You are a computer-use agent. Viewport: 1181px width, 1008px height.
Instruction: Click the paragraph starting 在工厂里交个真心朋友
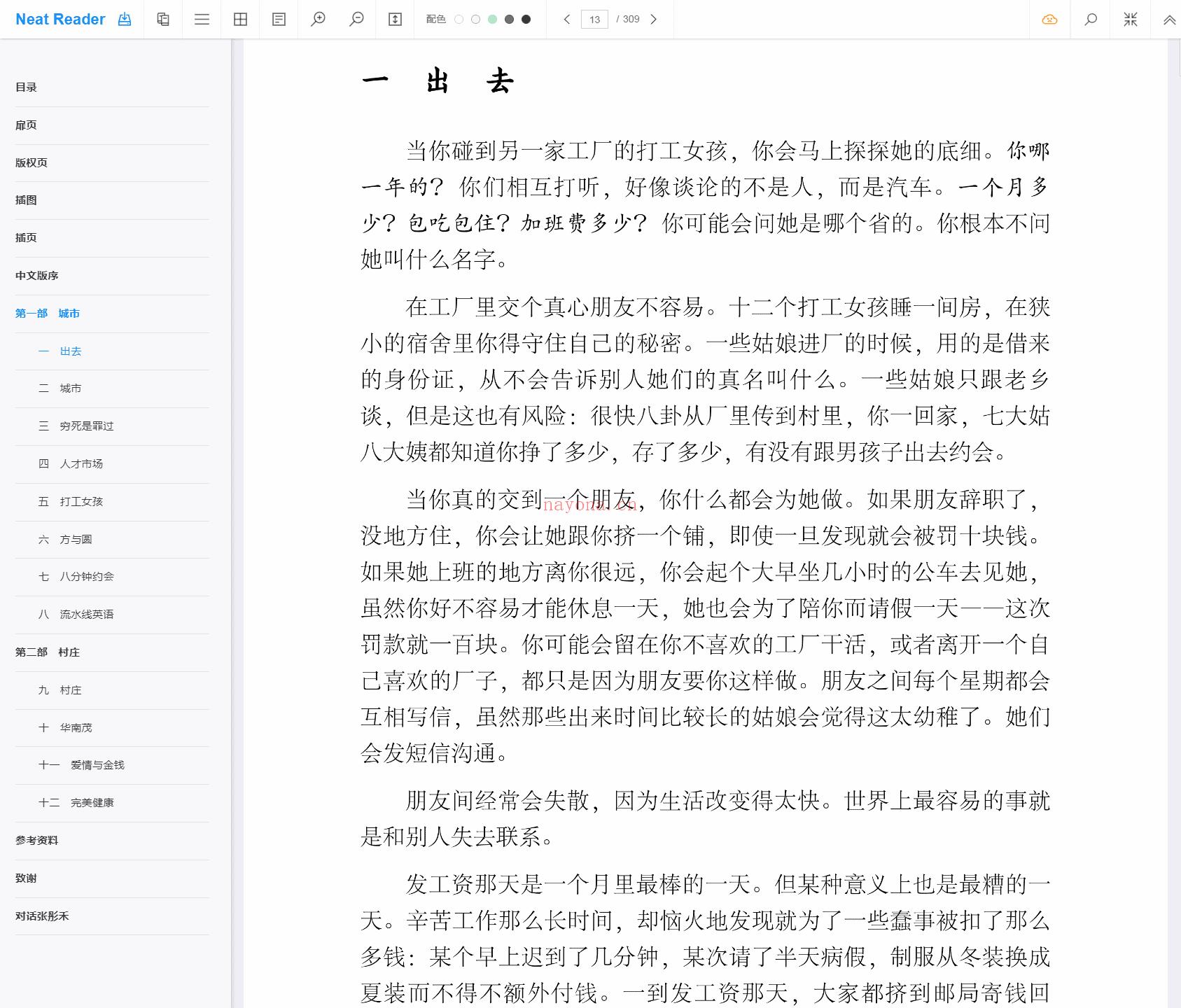706,379
